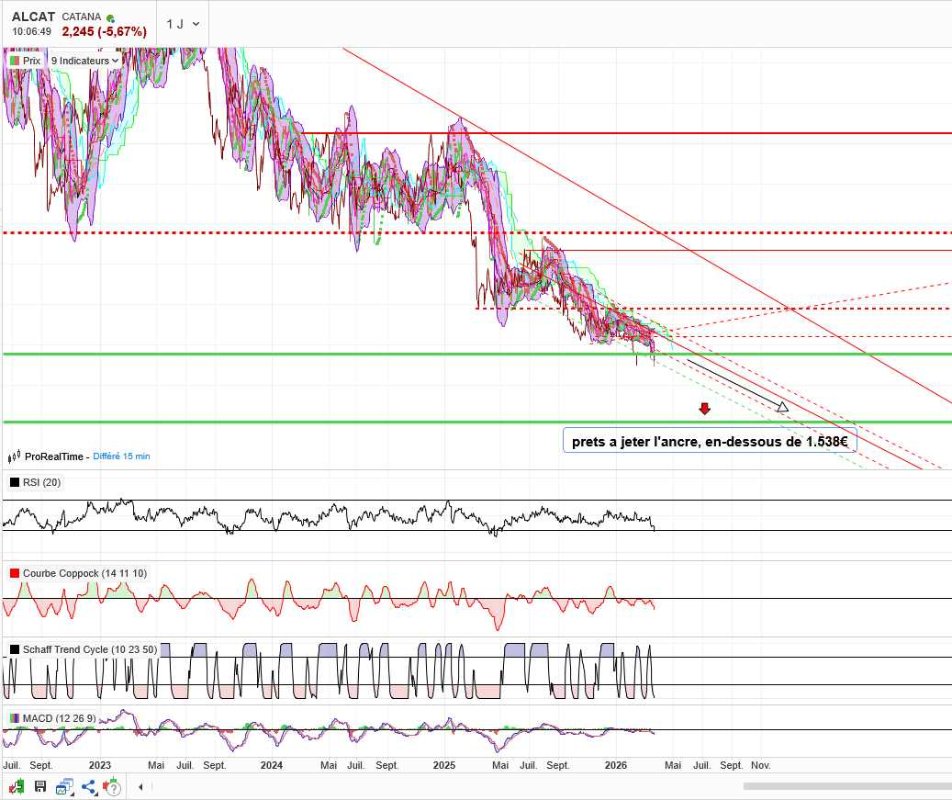Screen dimensions: 952x800
Task: Select the black trend arrow drawing on chart
Action: 738,386
